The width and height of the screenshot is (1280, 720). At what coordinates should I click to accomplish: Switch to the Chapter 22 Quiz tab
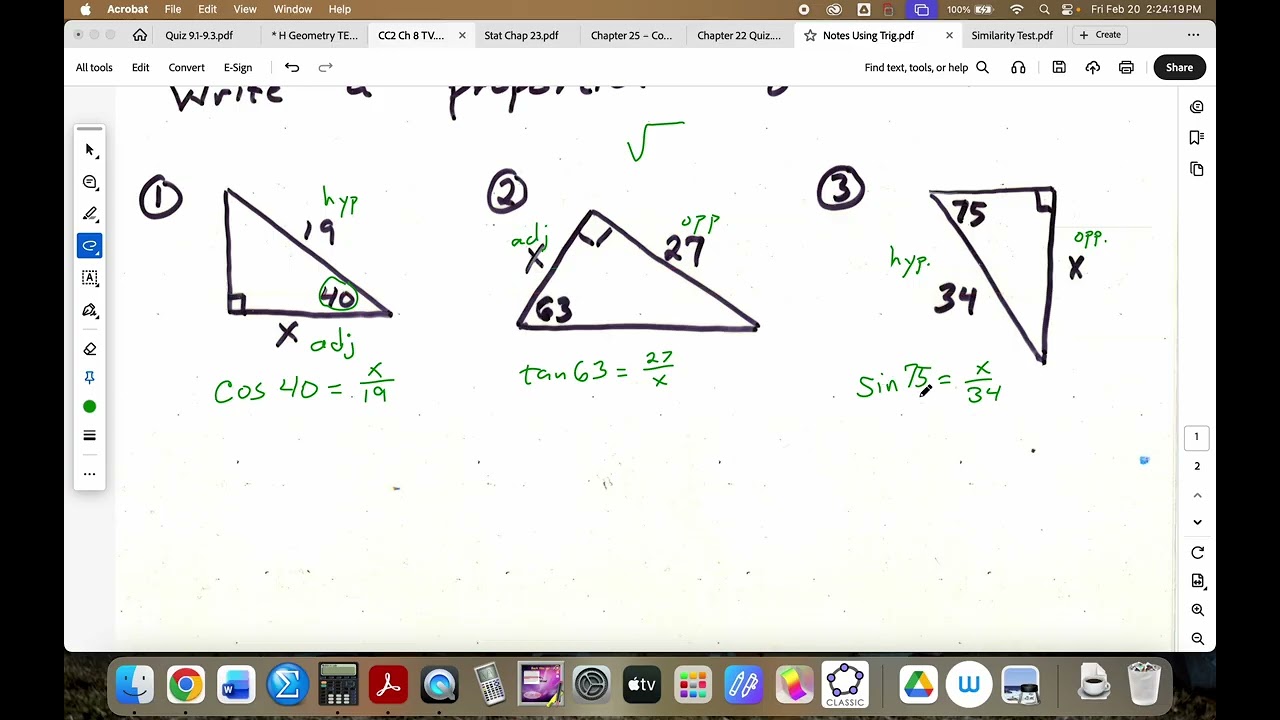click(x=739, y=35)
